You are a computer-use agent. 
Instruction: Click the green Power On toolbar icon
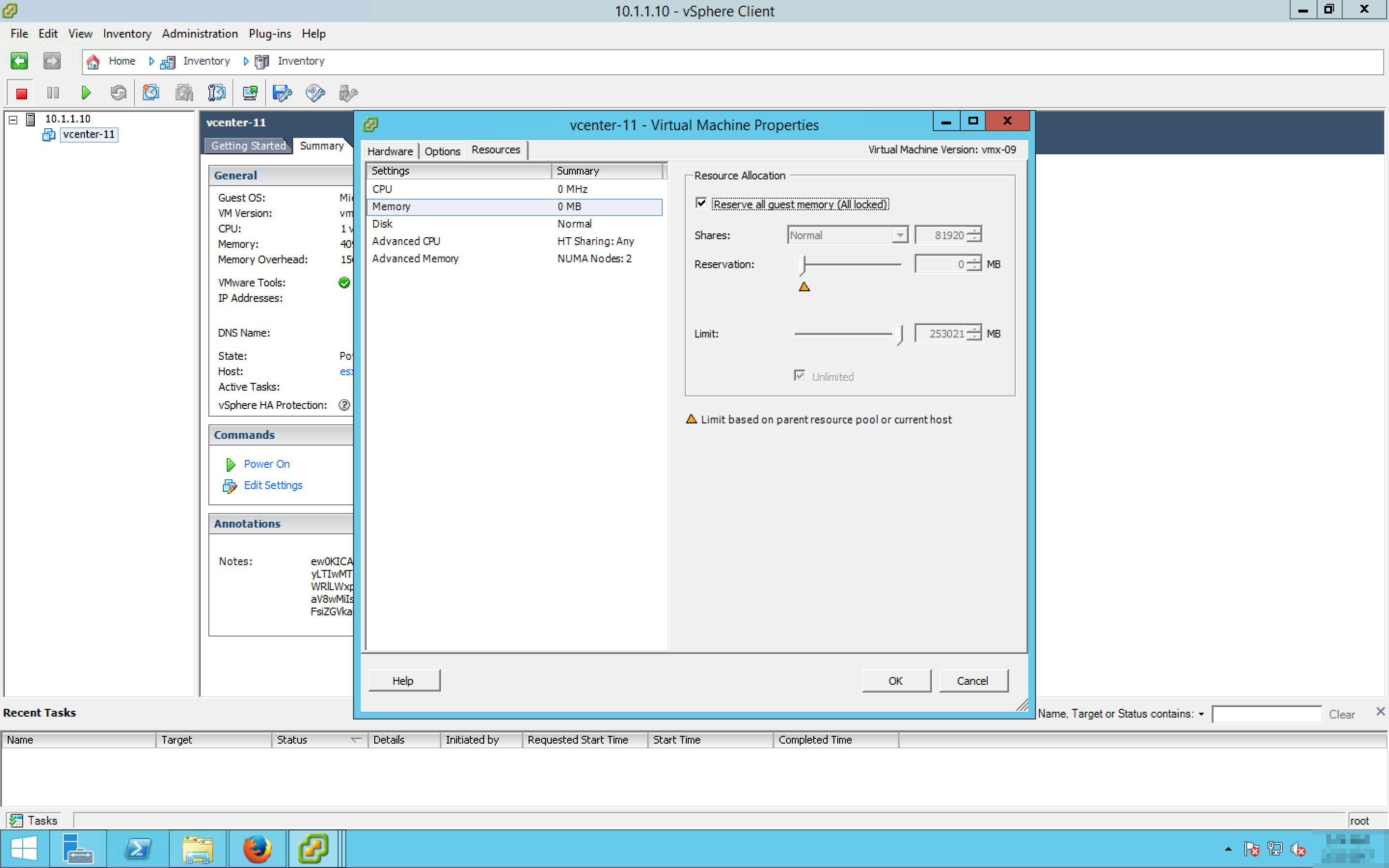(x=85, y=93)
